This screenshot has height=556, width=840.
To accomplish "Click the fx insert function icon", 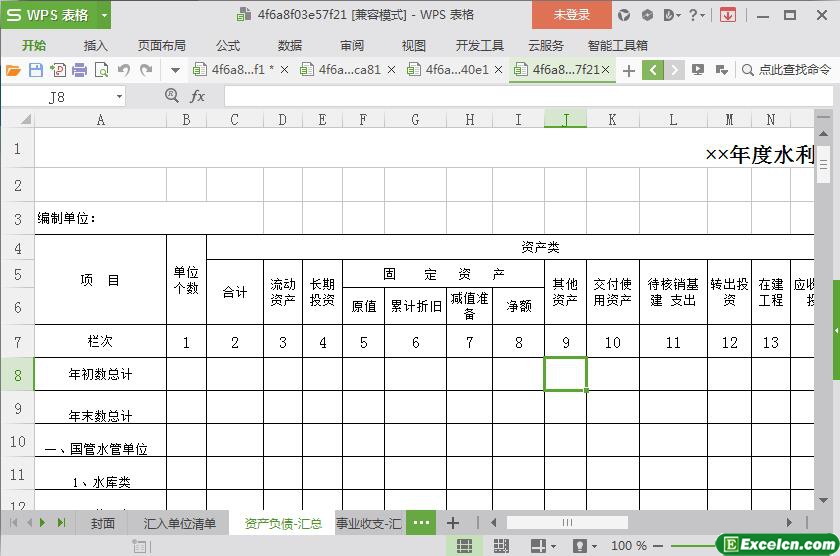I will 198,96.
